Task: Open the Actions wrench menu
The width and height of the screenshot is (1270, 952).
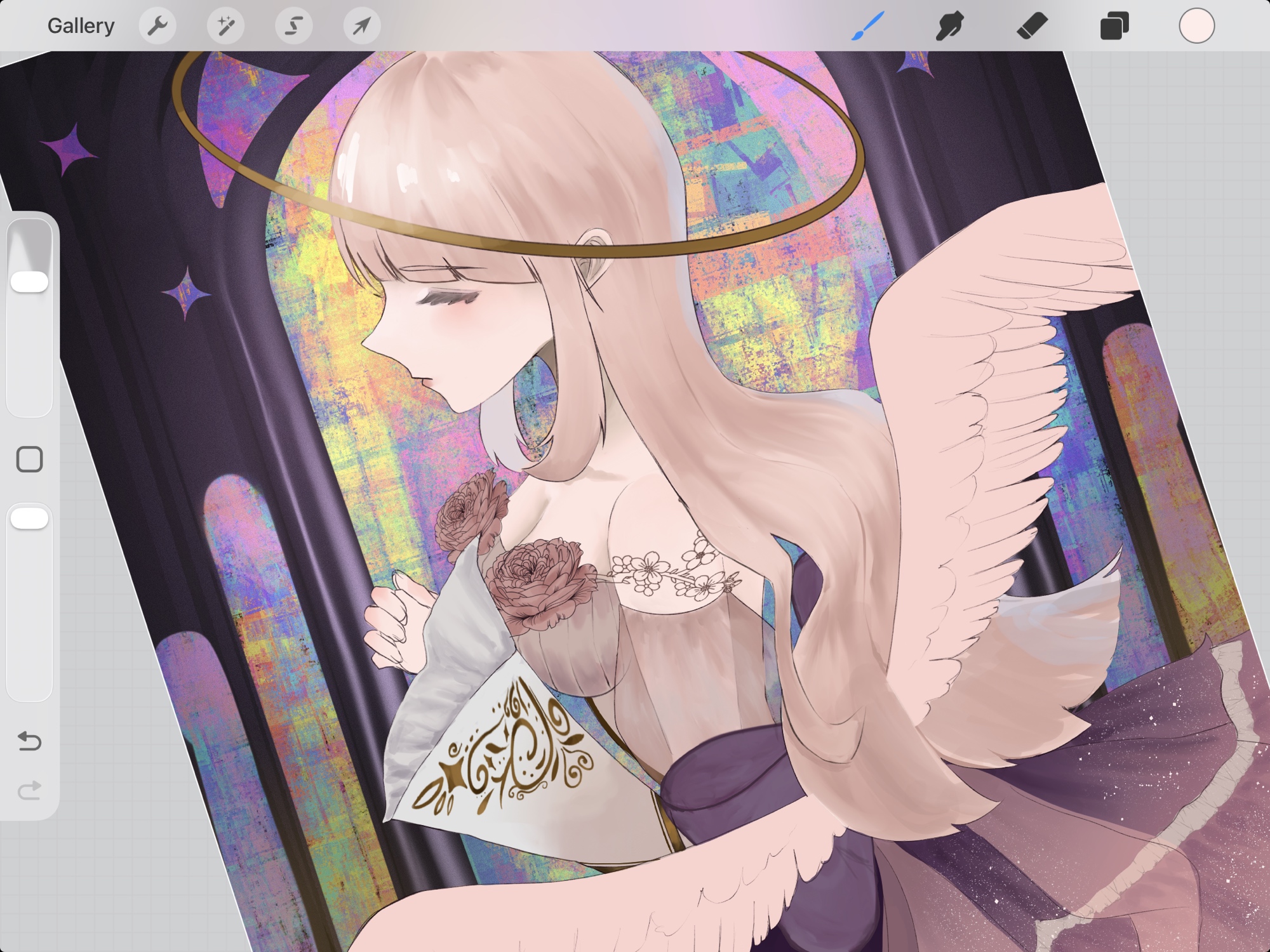Action: click(157, 26)
